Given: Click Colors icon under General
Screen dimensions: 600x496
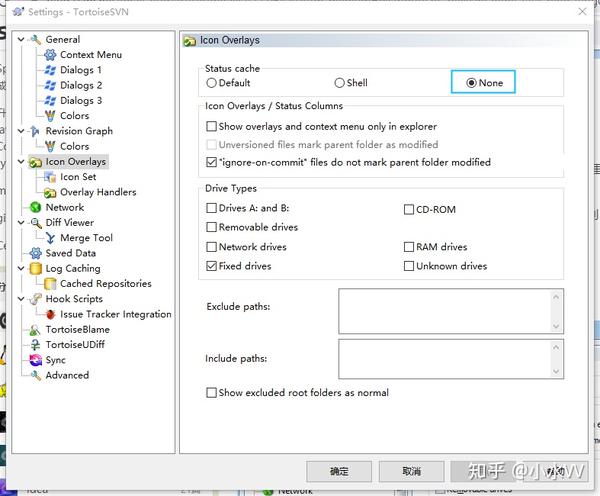Looking at the screenshot, I should click(50, 116).
